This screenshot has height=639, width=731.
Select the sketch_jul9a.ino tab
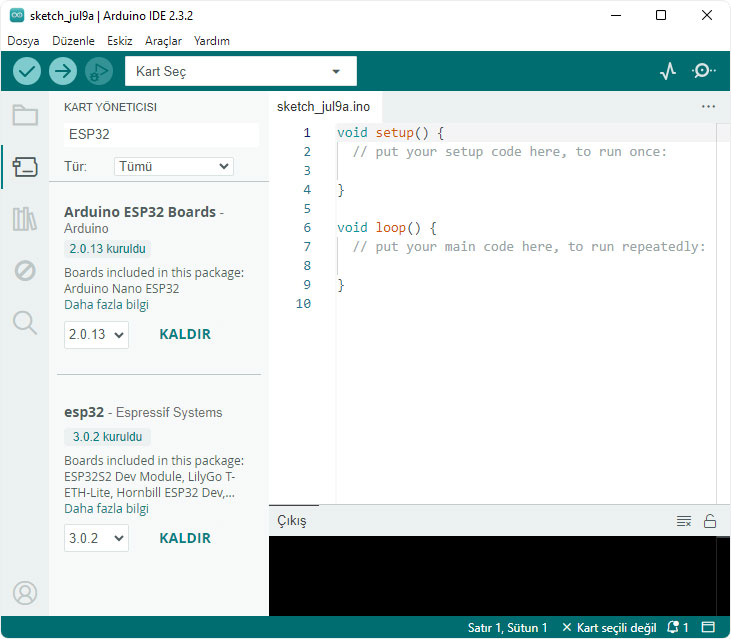coord(324,107)
